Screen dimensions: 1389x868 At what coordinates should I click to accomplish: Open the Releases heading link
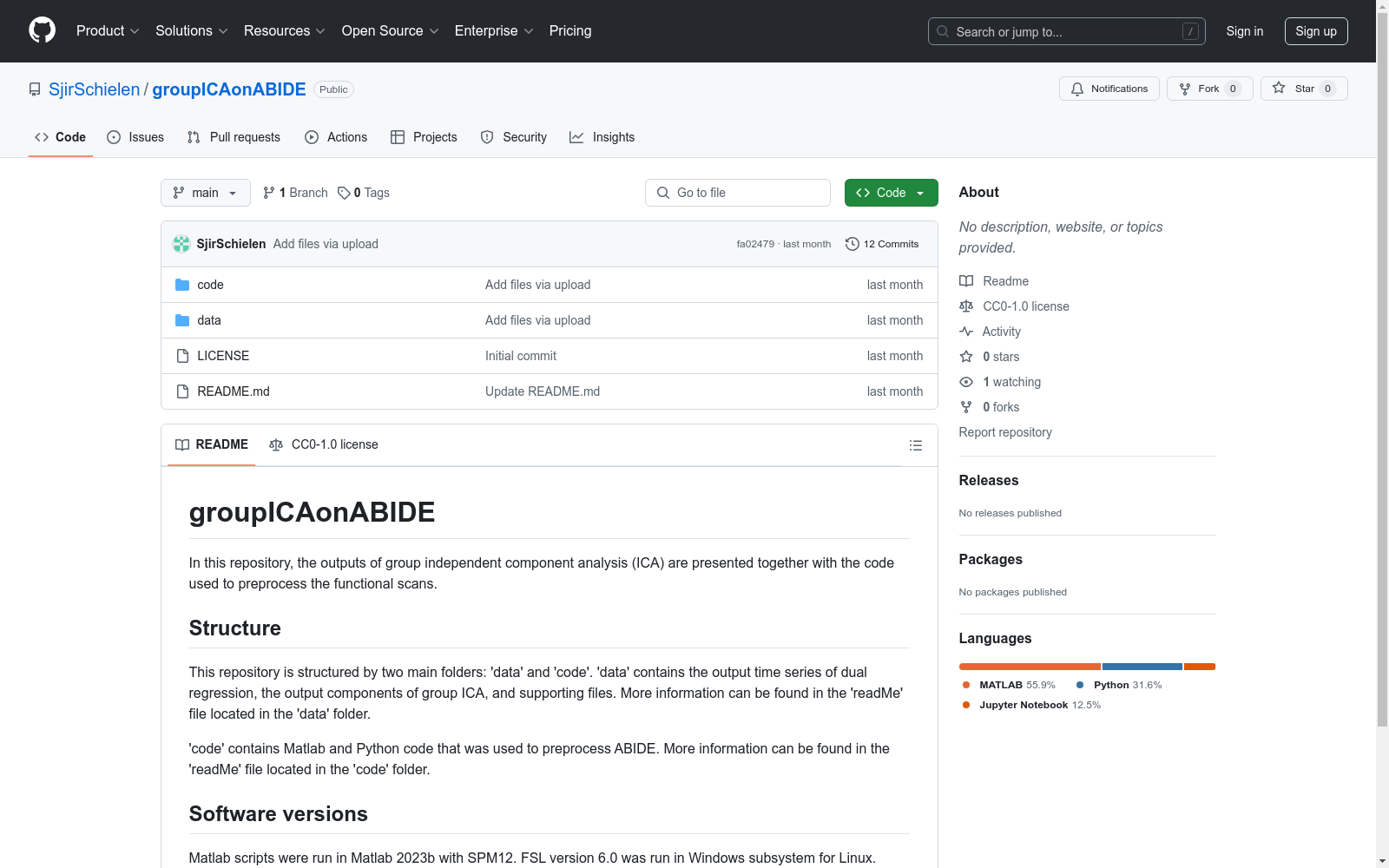click(x=989, y=480)
